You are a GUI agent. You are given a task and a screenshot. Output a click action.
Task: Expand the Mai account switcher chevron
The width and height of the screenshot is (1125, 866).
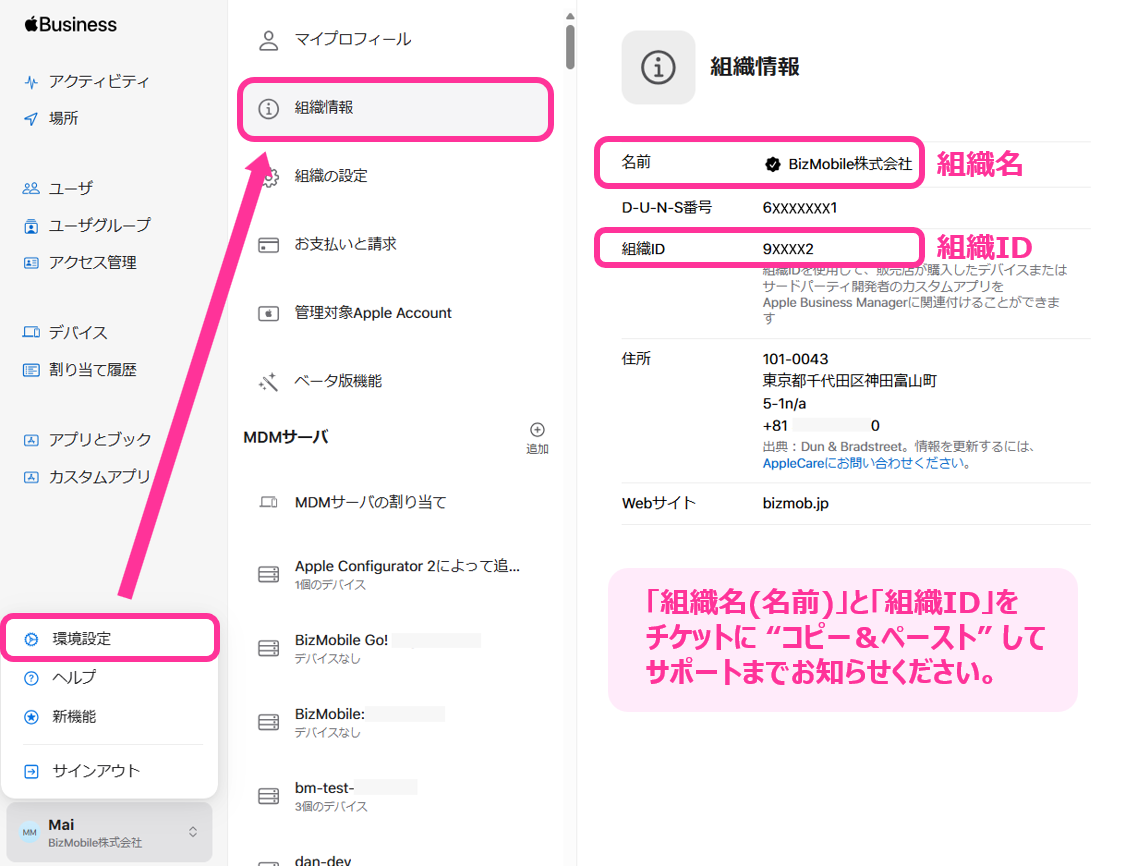pos(193,832)
